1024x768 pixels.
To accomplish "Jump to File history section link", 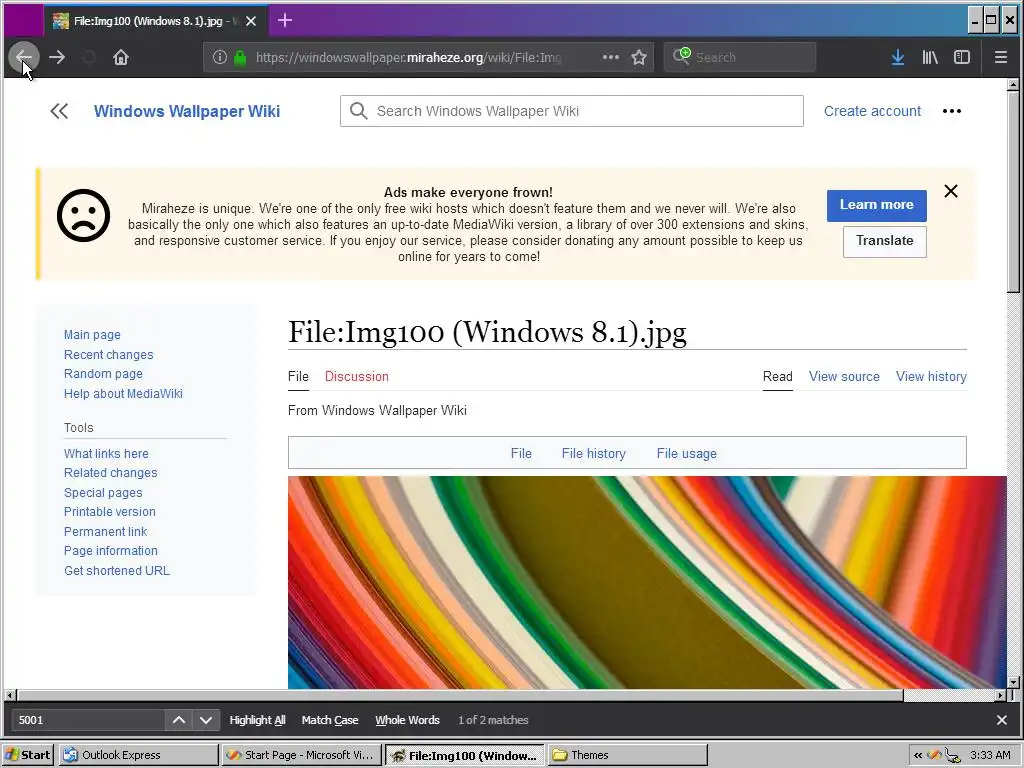I will 594,453.
